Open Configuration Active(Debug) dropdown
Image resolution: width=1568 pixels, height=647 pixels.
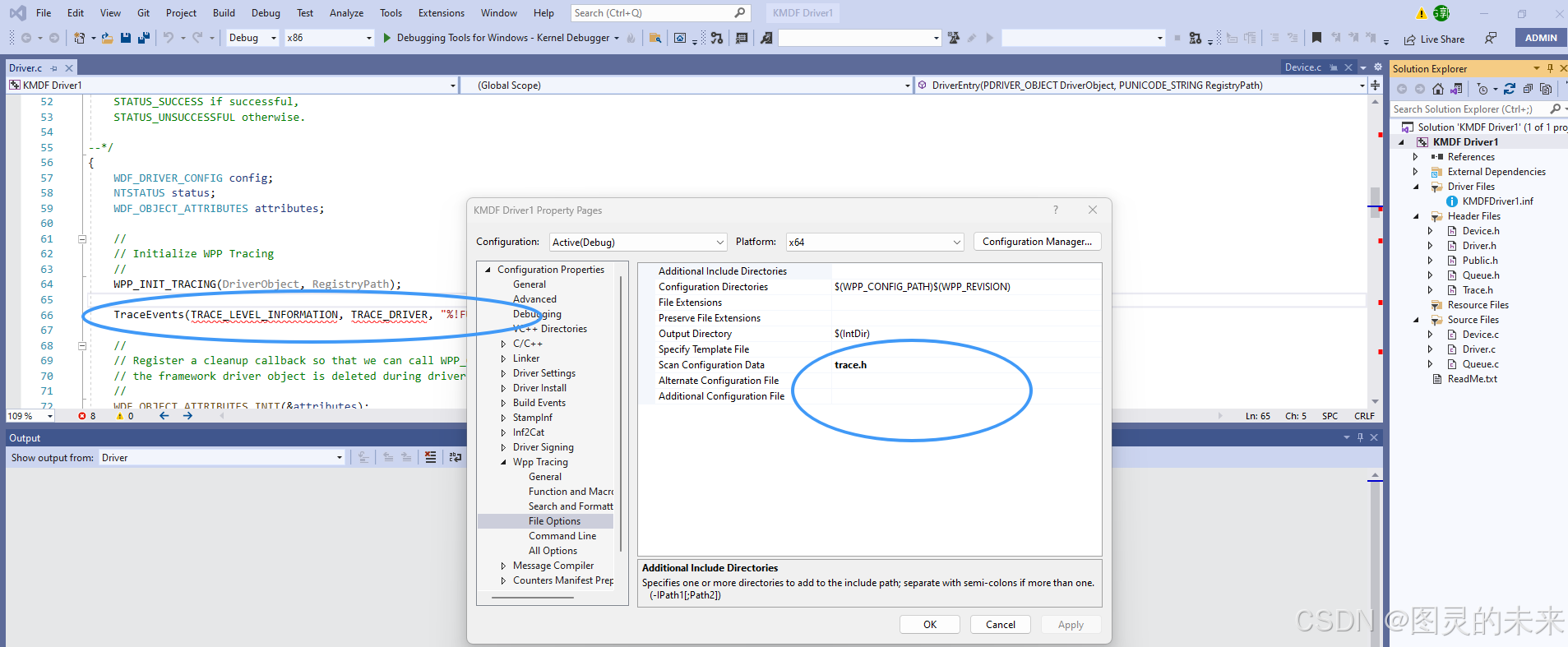tap(638, 242)
